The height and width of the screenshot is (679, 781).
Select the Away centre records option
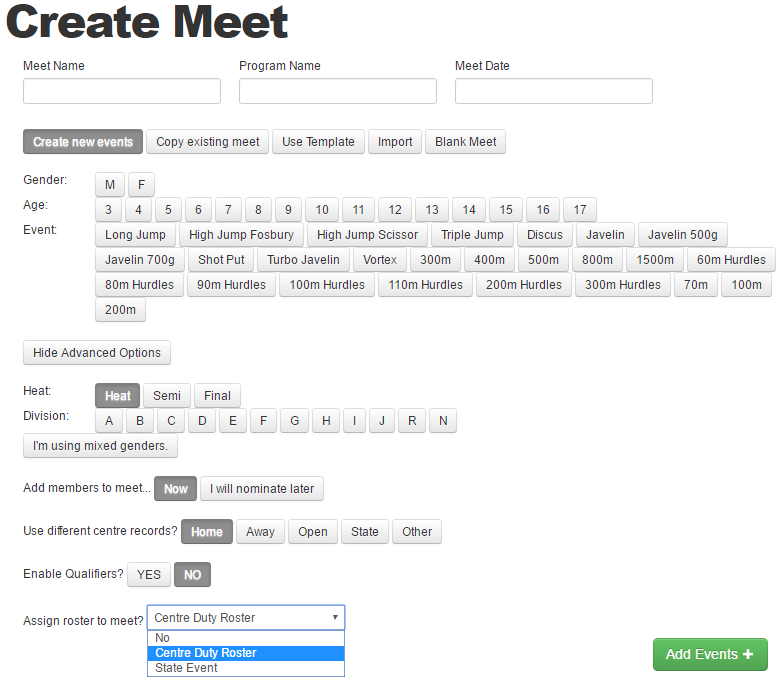pyautogui.click(x=260, y=532)
